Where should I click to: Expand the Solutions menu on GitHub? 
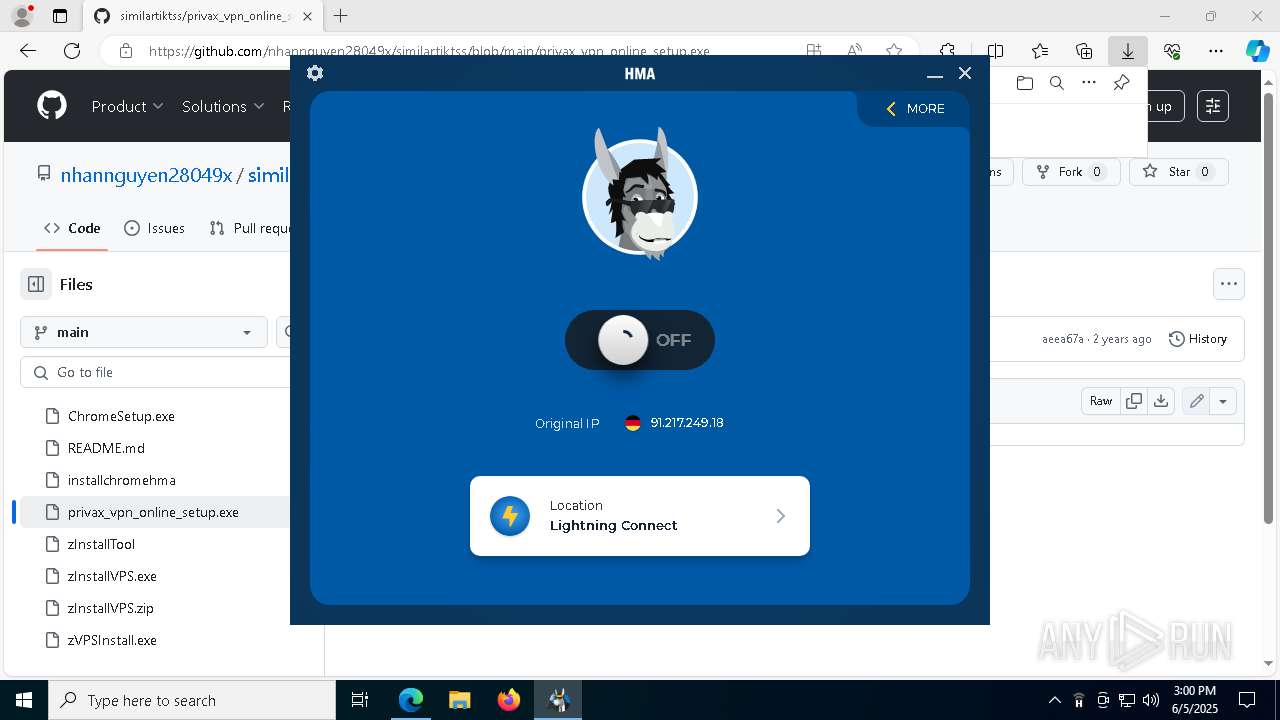(223, 106)
